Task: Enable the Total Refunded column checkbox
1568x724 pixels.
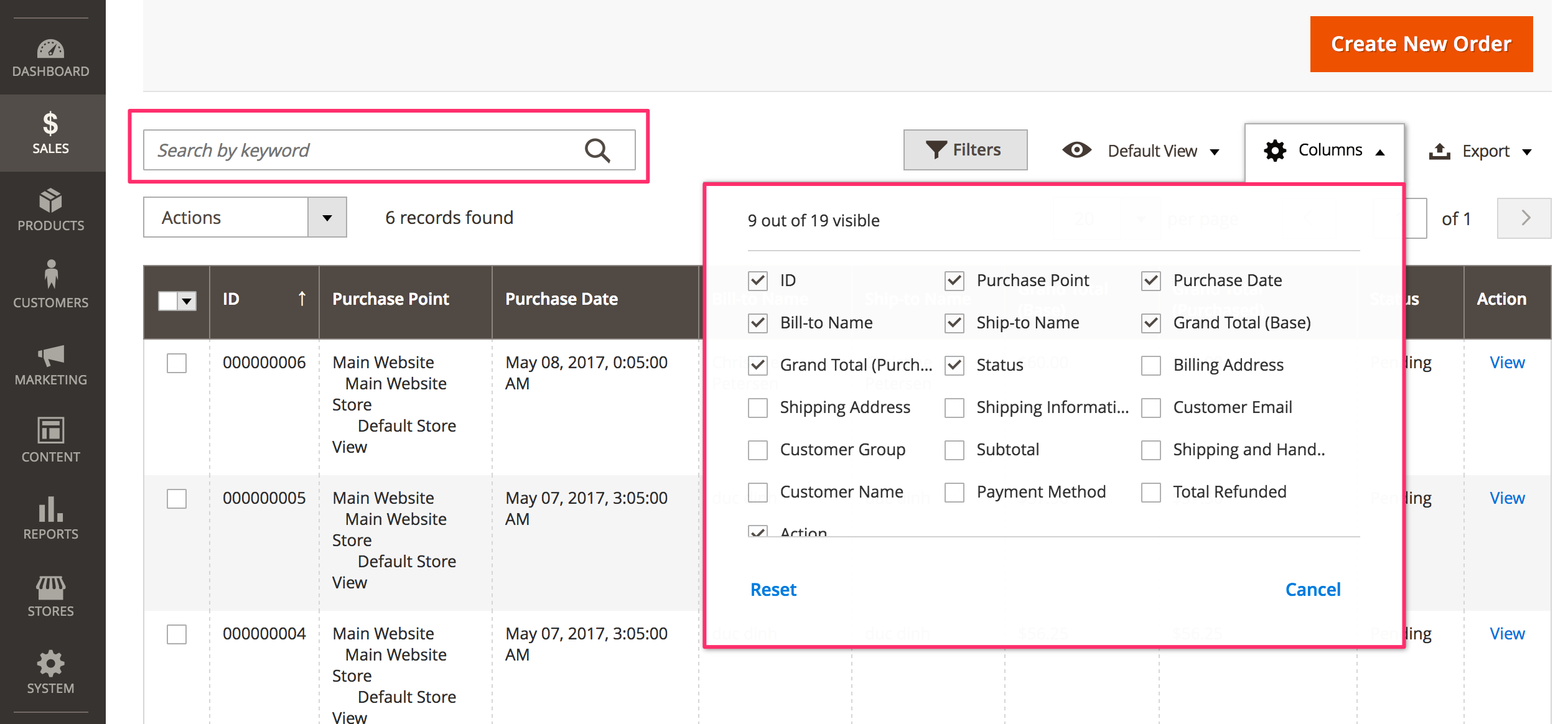Action: [x=1150, y=493]
